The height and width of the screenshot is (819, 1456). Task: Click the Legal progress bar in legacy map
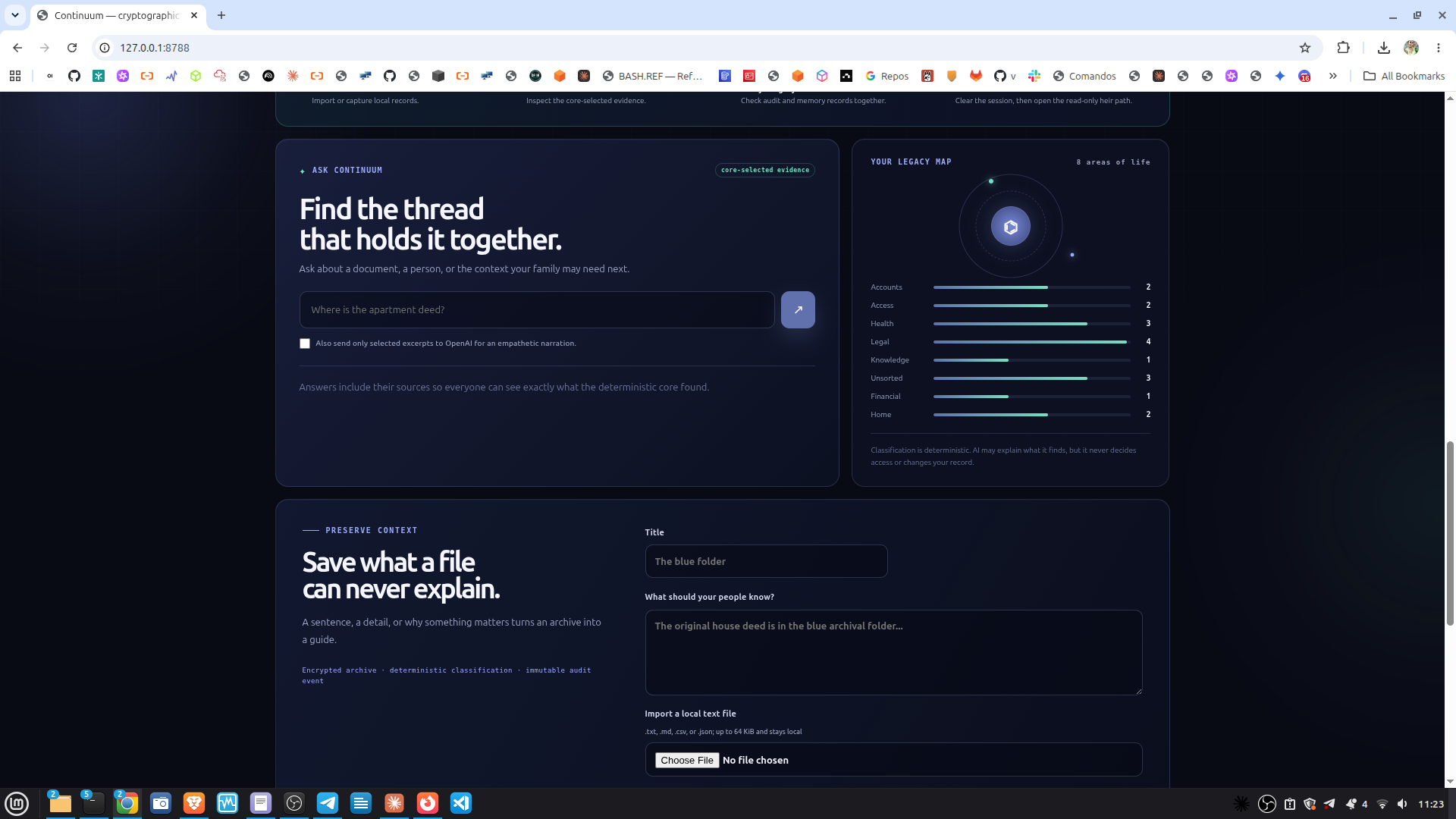tap(1031, 342)
